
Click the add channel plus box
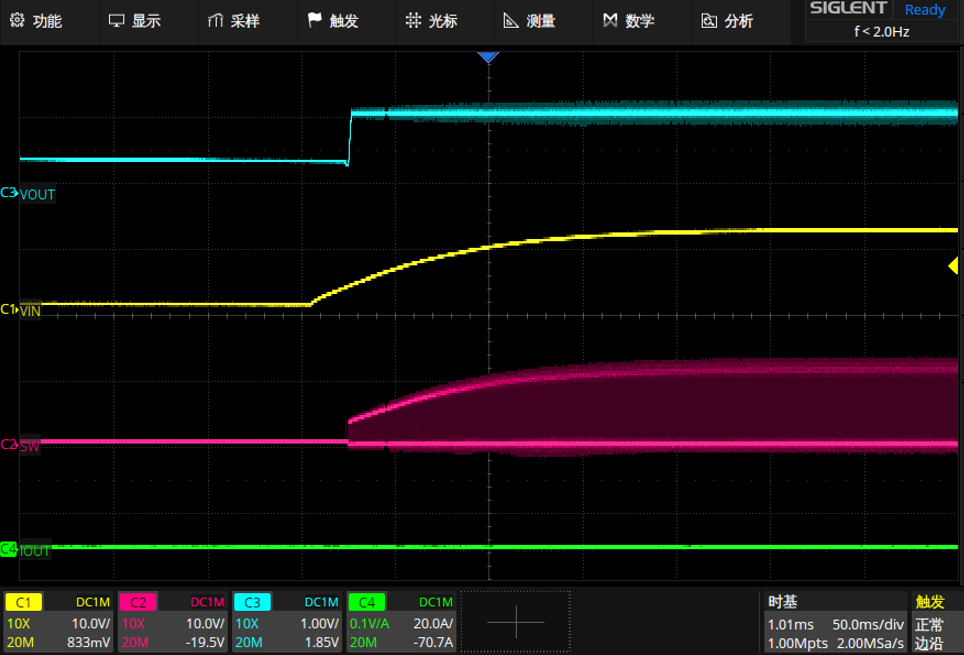pos(516,622)
